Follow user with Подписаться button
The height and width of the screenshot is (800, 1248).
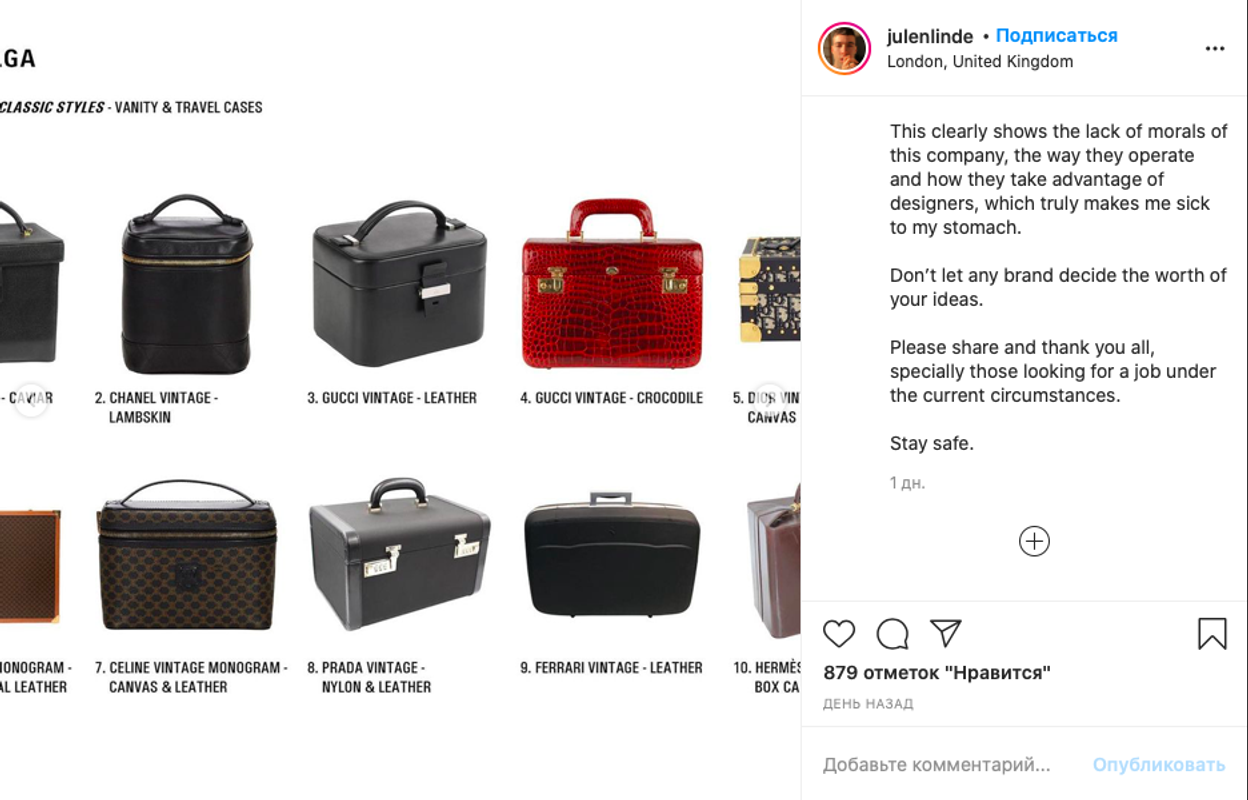click(1056, 36)
